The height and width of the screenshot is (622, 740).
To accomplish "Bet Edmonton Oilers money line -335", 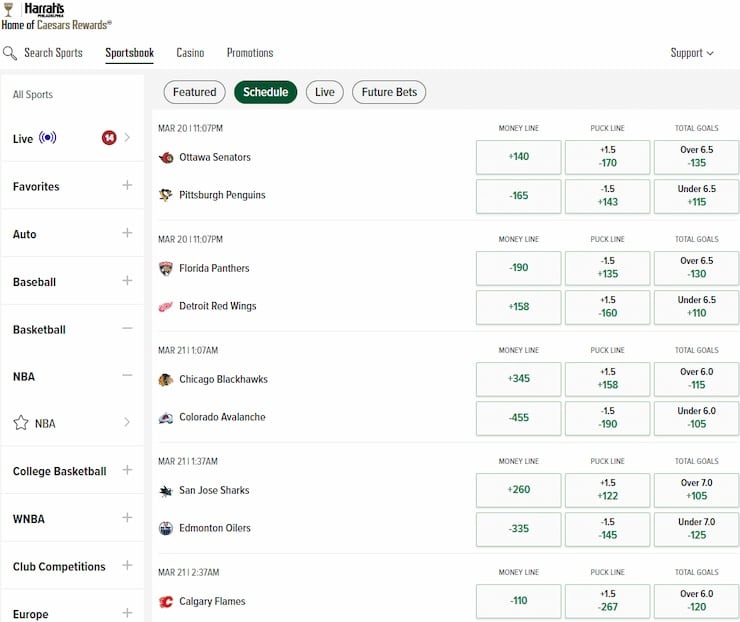I will tap(518, 529).
